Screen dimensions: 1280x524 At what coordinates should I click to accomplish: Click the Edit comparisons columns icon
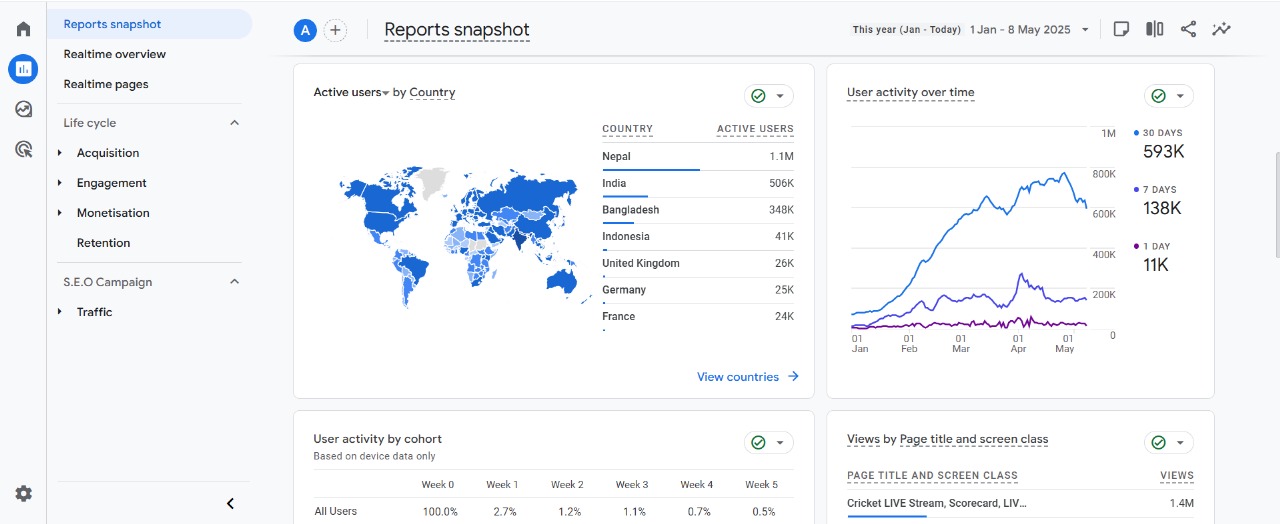click(1154, 29)
